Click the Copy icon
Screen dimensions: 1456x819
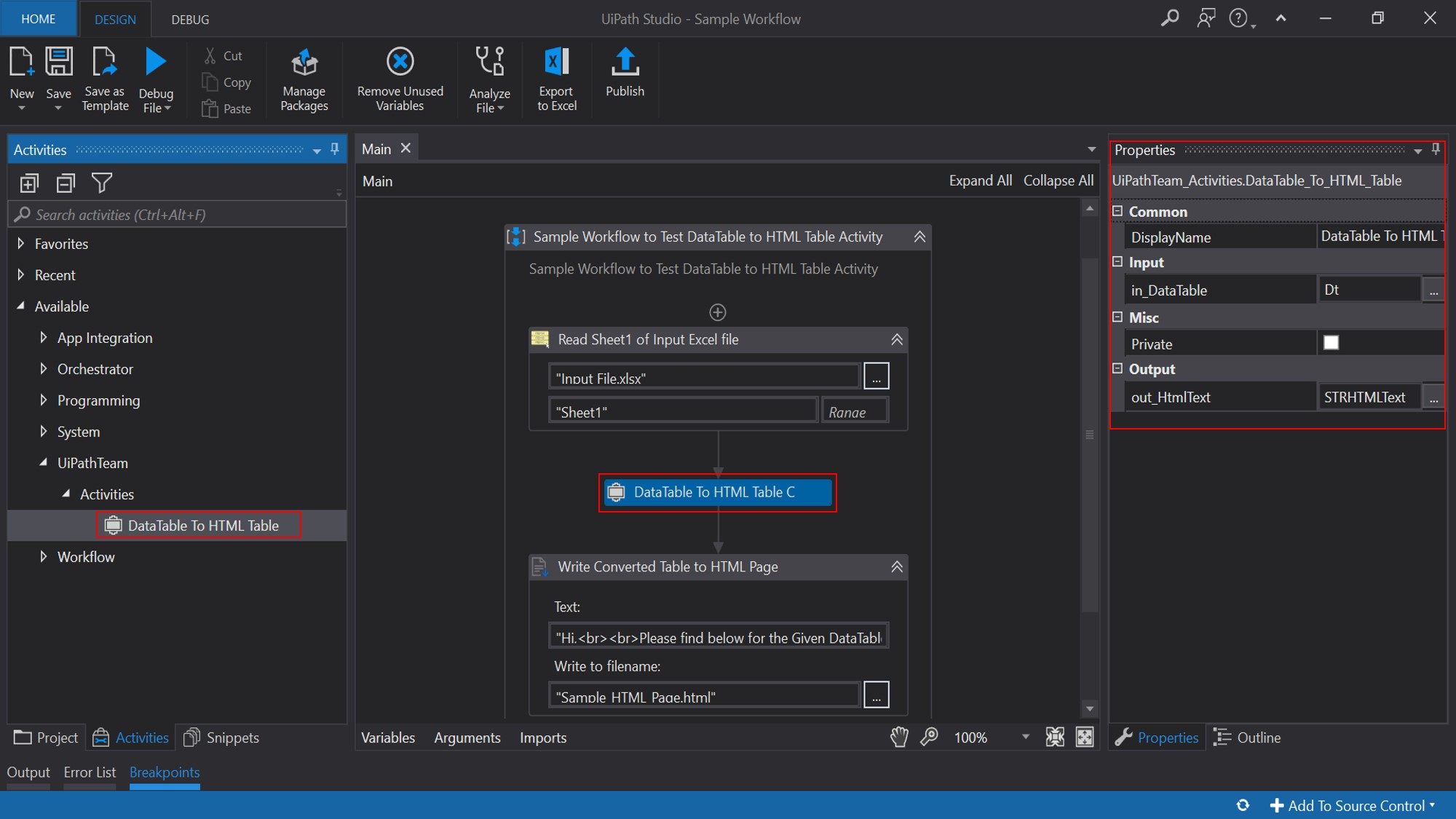click(x=210, y=82)
